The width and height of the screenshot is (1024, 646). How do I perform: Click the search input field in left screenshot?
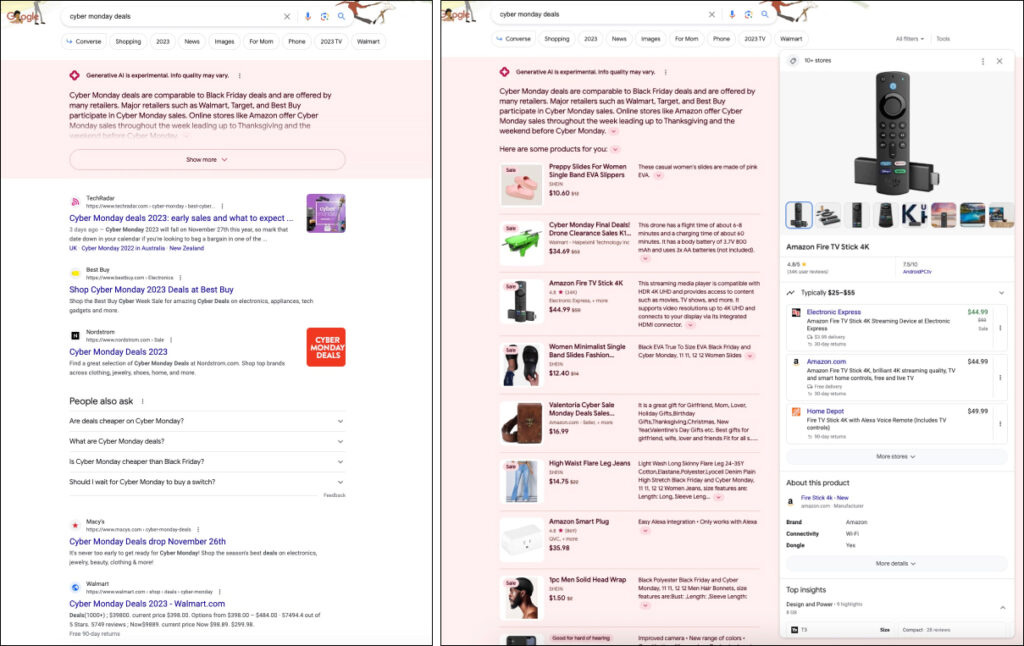[x=173, y=16]
